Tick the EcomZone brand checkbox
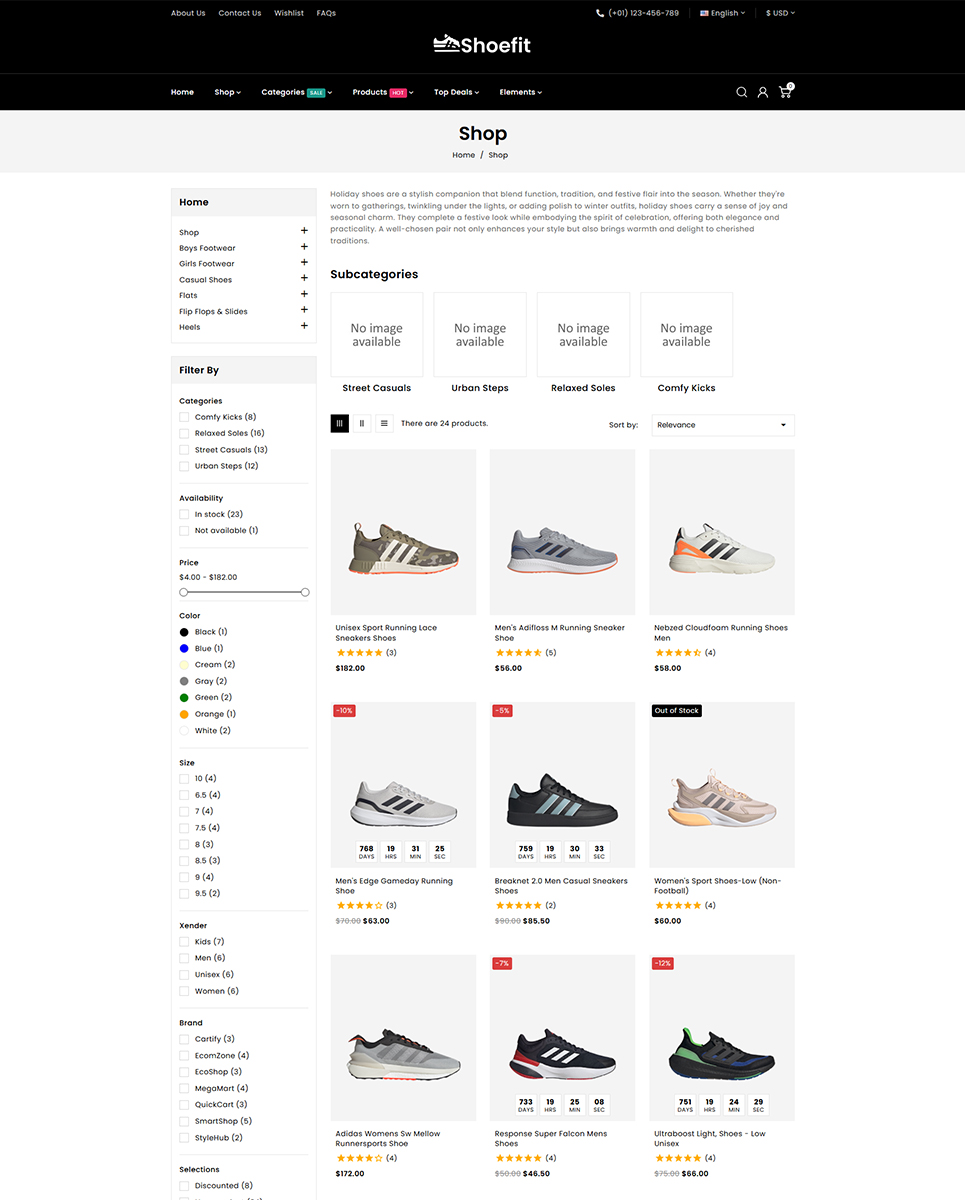 click(x=184, y=1055)
